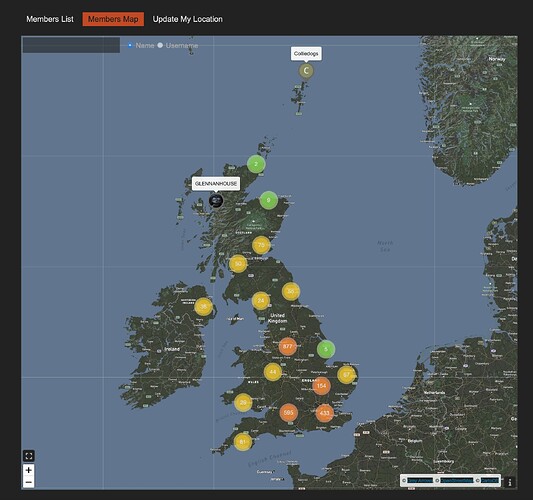Open the yellow cluster on England's northeast coast

point(291,291)
